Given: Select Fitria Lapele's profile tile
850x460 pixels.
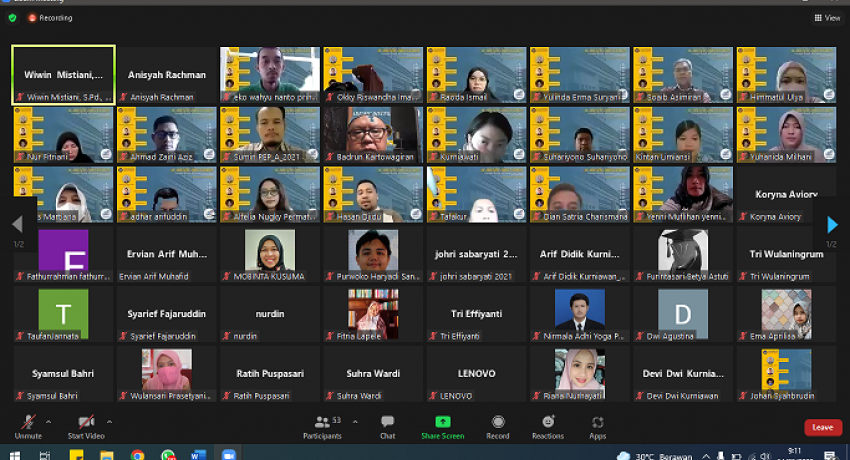Looking at the screenshot, I should tap(373, 314).
